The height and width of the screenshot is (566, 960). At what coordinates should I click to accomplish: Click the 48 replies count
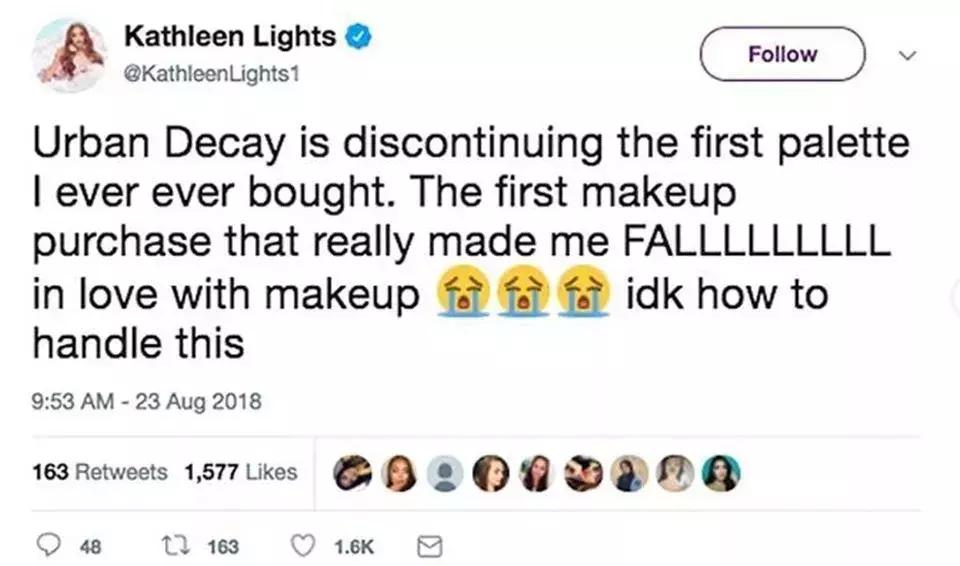[90, 545]
